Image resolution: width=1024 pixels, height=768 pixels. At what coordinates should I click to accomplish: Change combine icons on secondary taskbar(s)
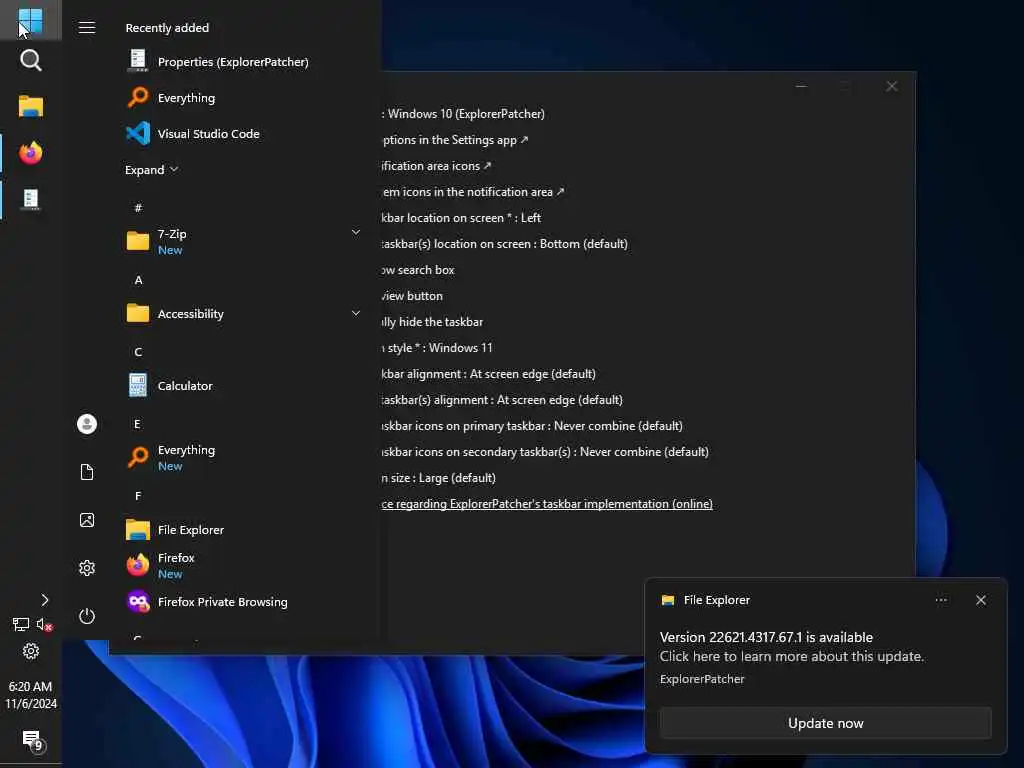coord(546,452)
